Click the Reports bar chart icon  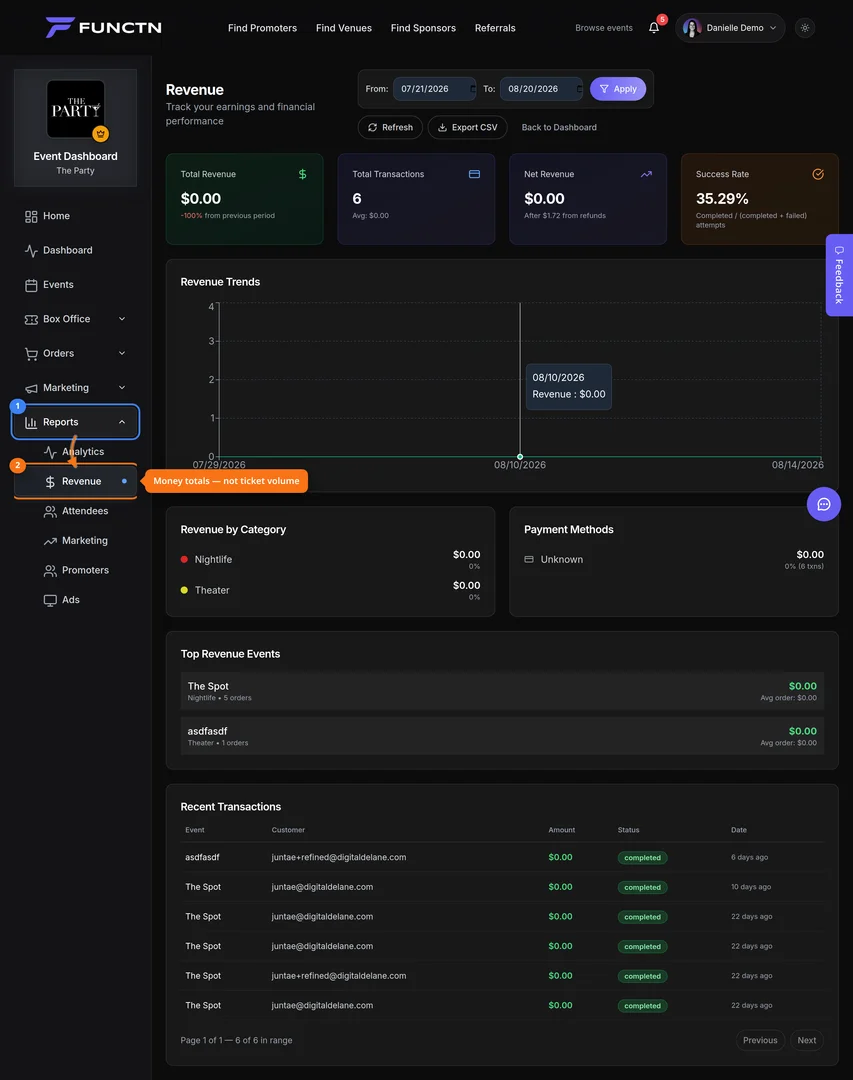(31, 423)
